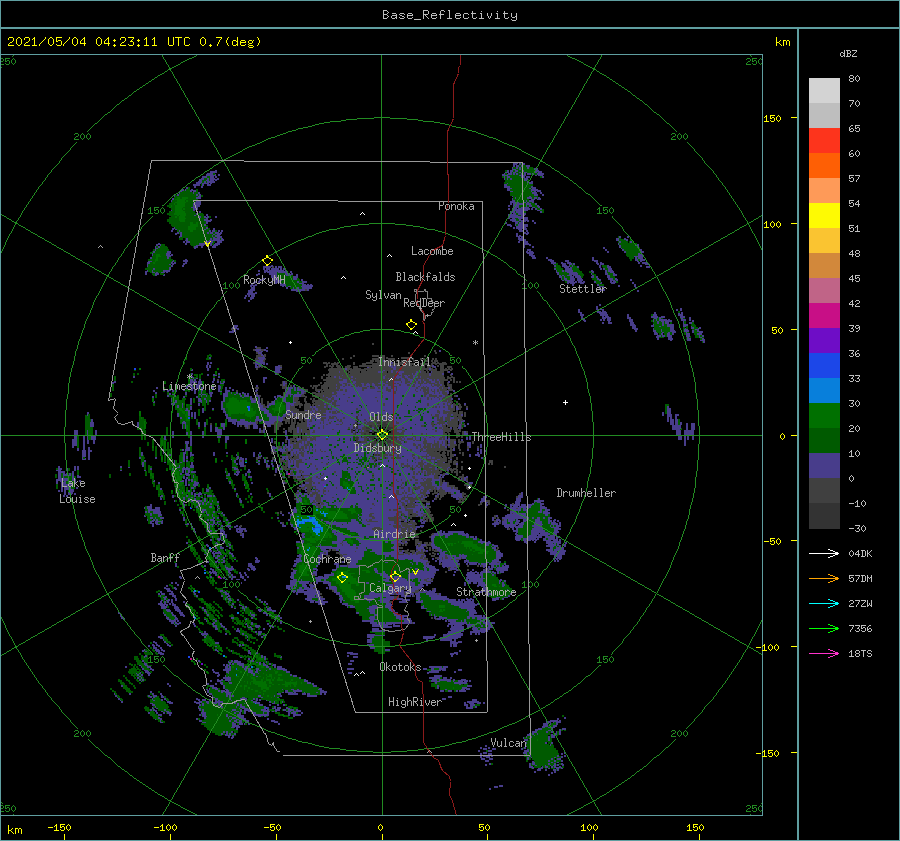Pick the light blue 30-33 dBZ swatch

click(824, 391)
